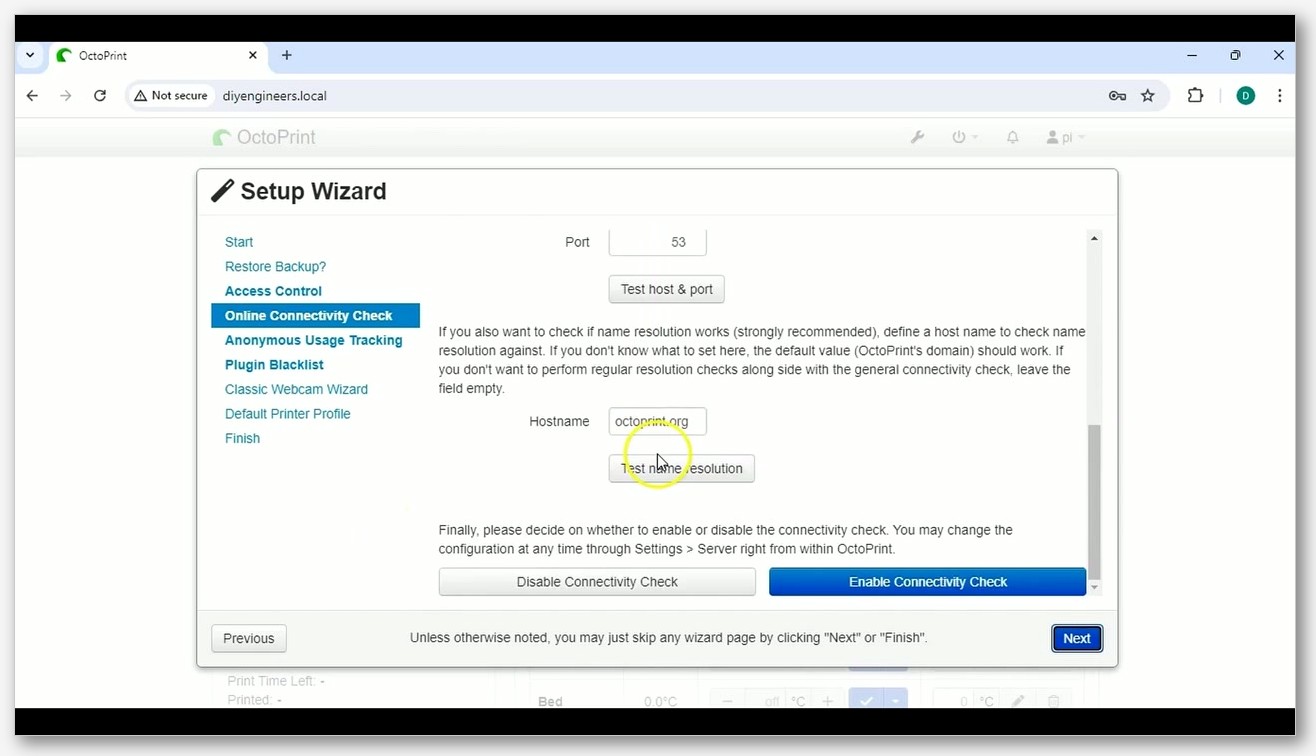Click the wizard scrollbar thumb
Screen dimensions: 1316x756
tap(1094, 500)
